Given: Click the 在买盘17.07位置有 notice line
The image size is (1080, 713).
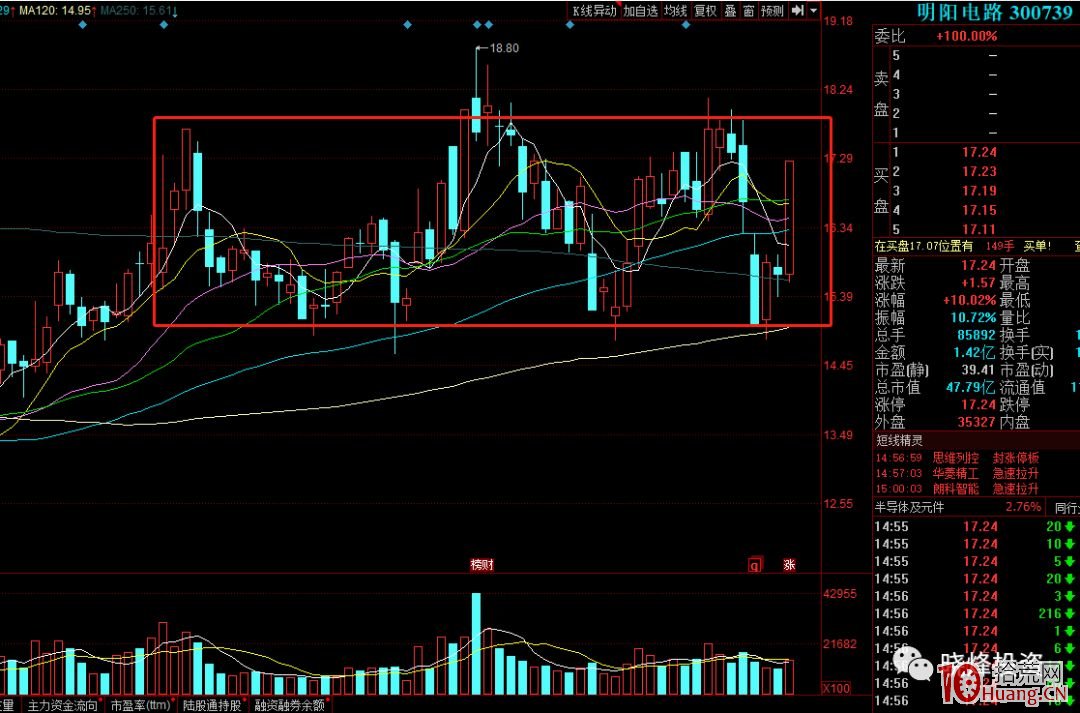Looking at the screenshot, I should tap(924, 246).
